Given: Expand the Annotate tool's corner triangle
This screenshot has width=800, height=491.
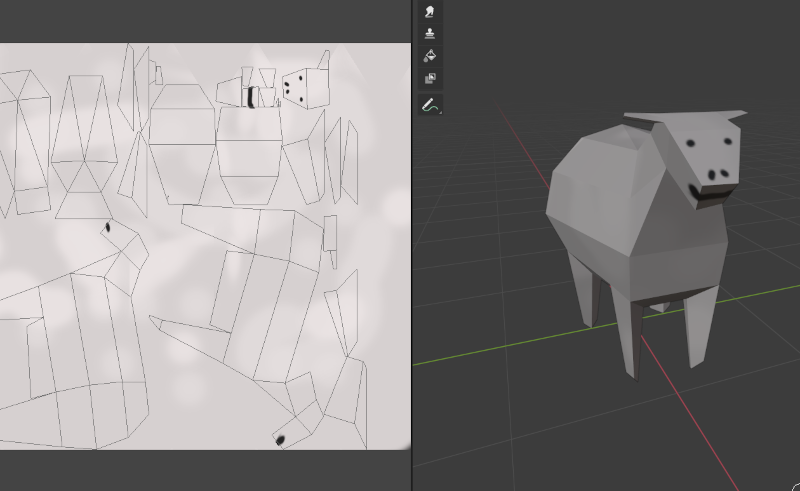Looking at the screenshot, I should [440, 112].
